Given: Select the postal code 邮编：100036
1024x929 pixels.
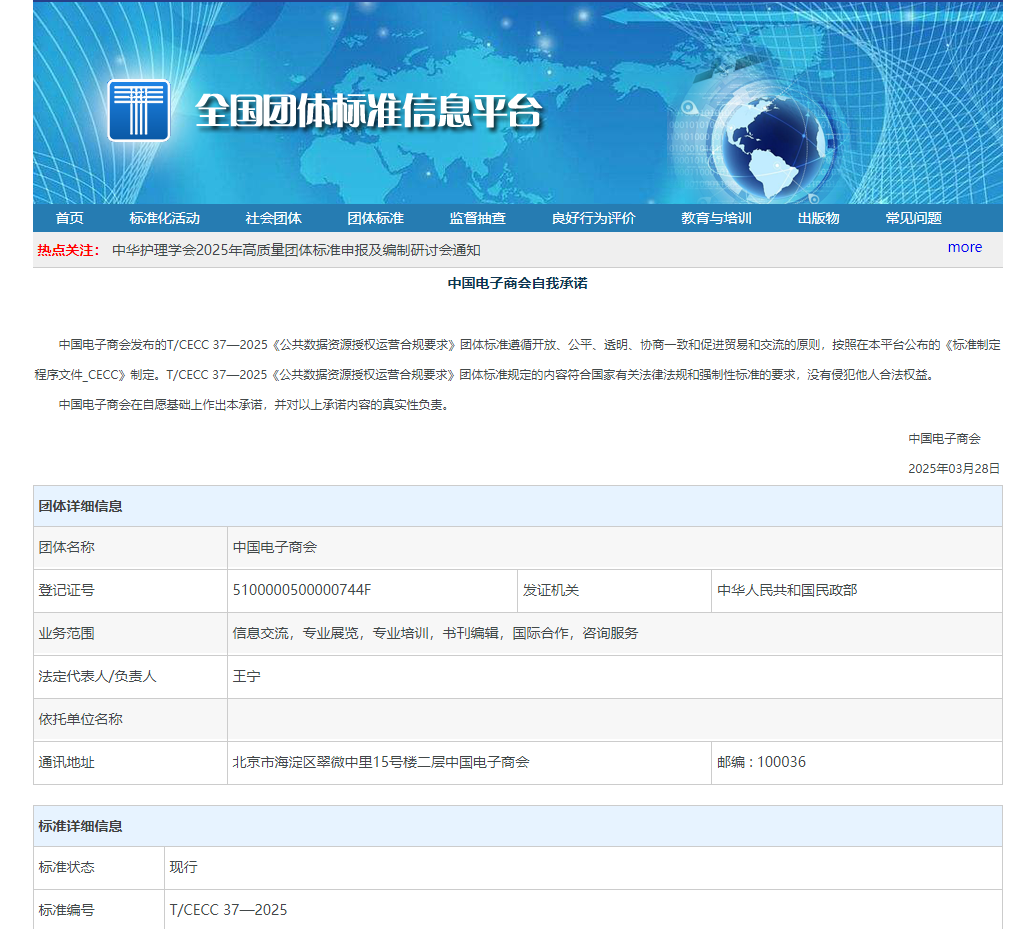Looking at the screenshot, I should point(761,762).
